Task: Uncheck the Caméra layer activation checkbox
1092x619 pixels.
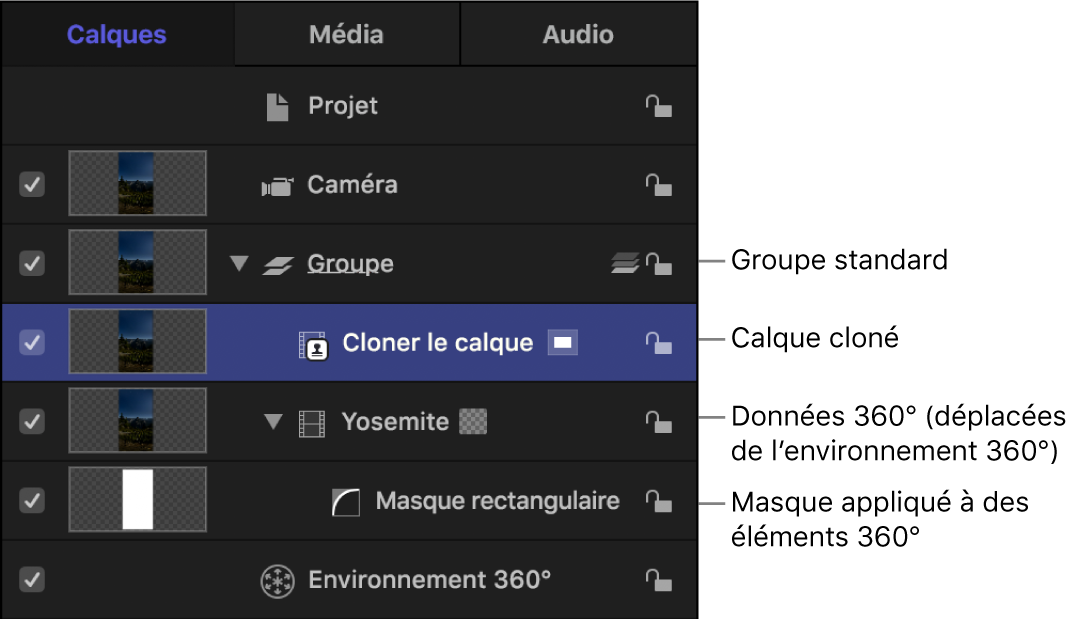Action: point(31,184)
